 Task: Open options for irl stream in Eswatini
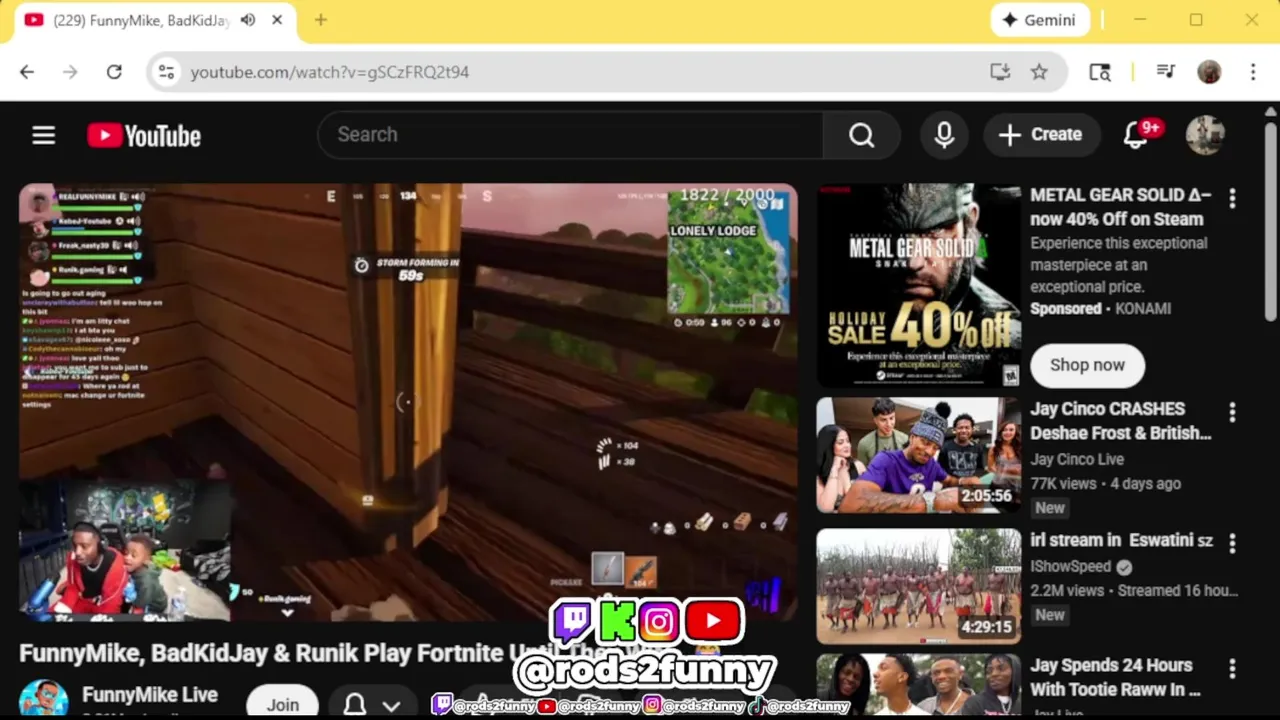point(1232,543)
